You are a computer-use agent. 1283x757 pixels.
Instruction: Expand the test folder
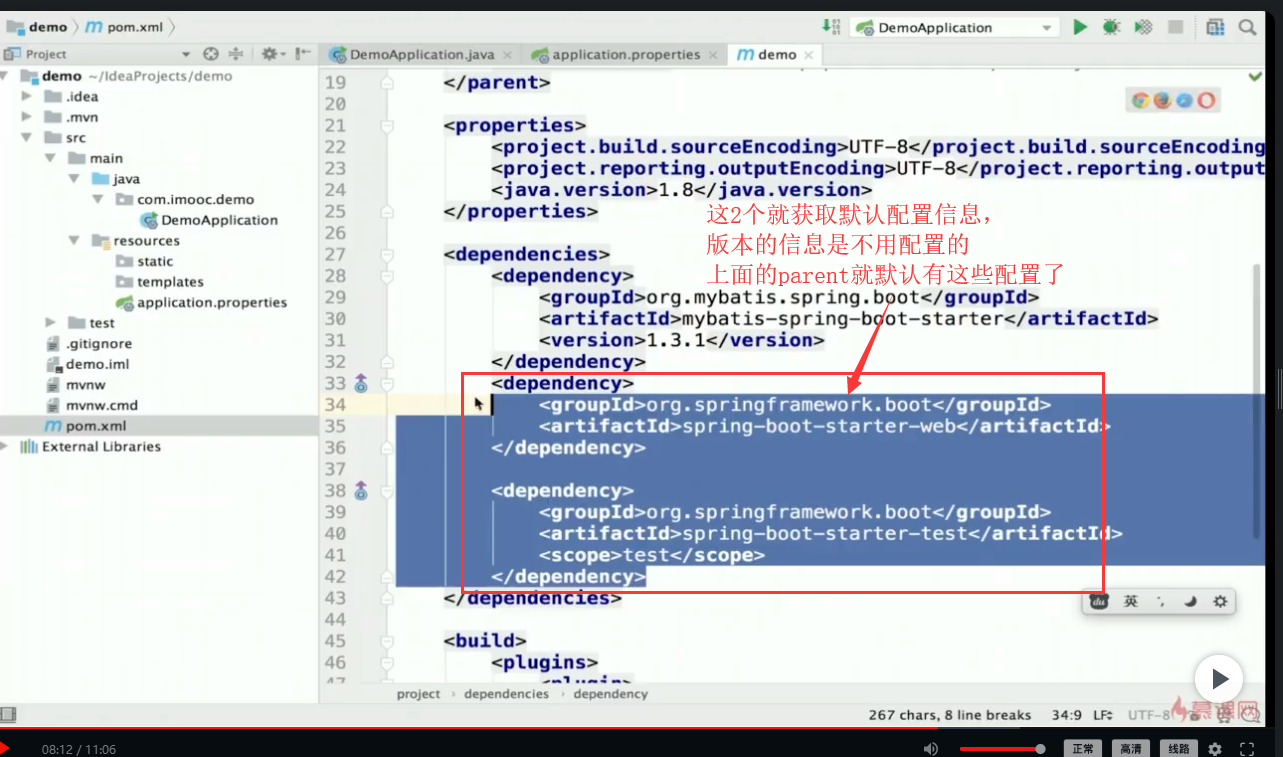[50, 323]
